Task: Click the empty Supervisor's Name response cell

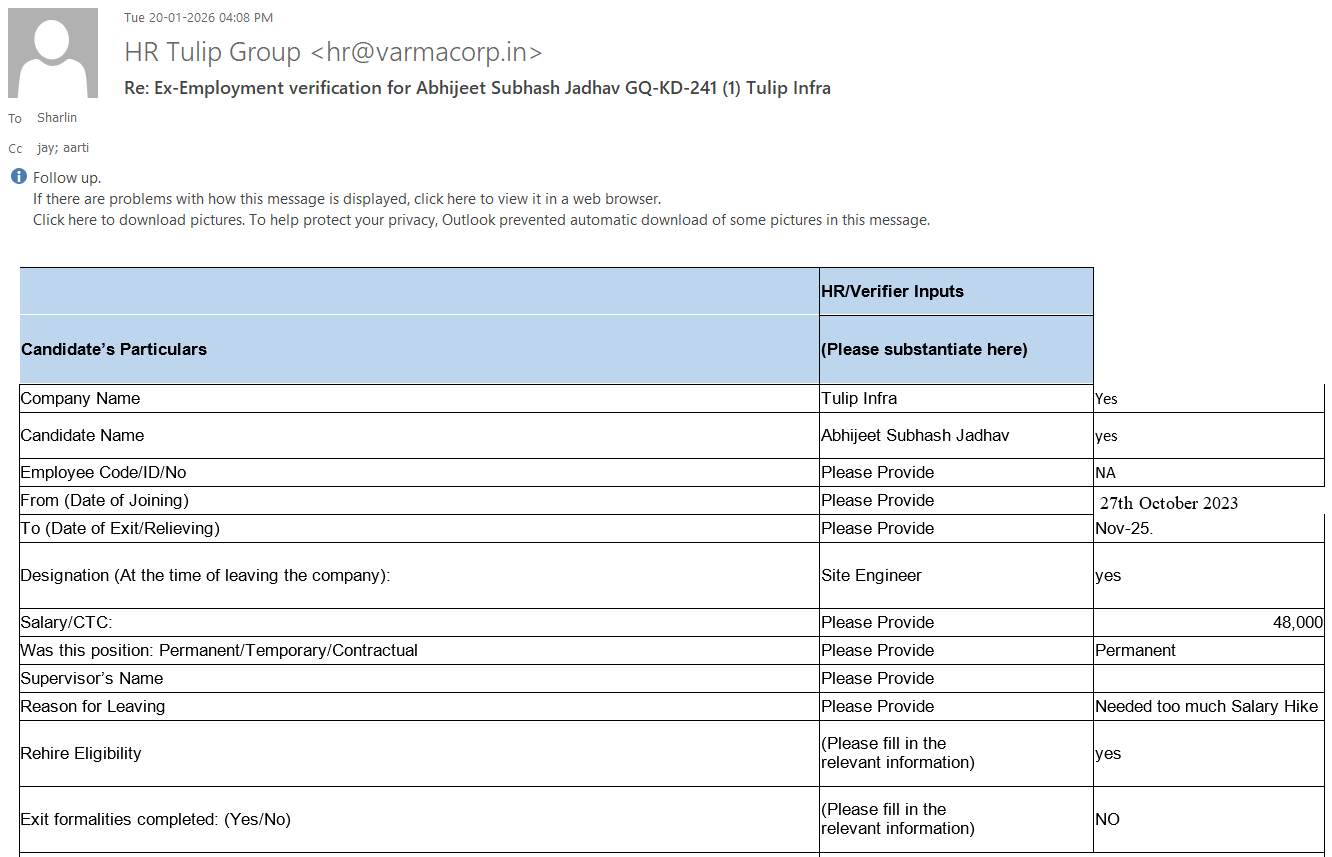Action: coord(1208,678)
